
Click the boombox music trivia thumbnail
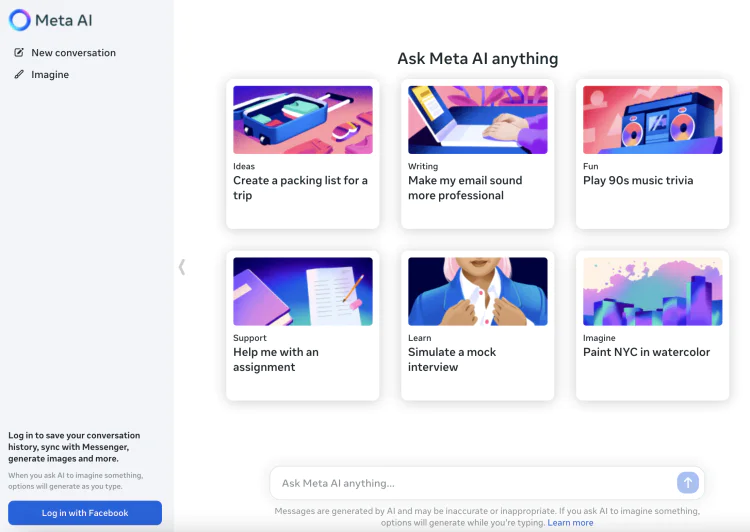point(652,120)
